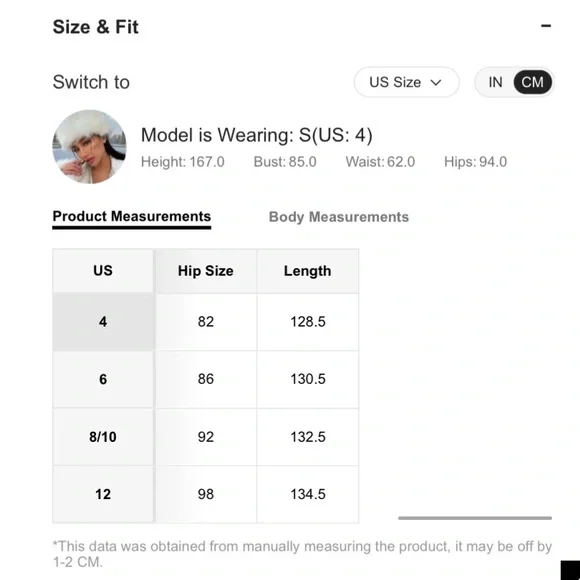Click the Size & Fit heading
This screenshot has width=580, height=580.
coord(95,27)
